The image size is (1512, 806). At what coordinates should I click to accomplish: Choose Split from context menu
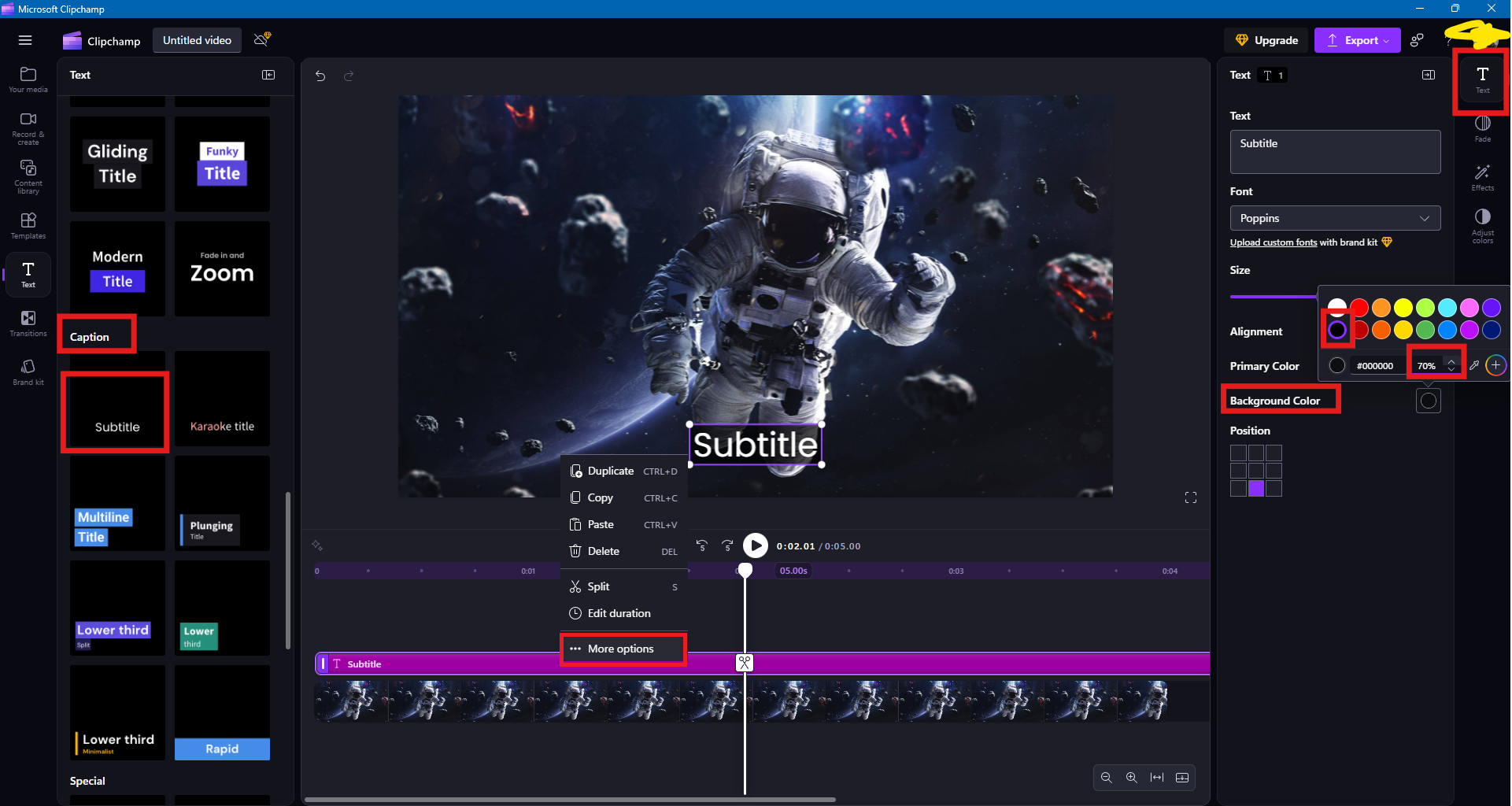(x=623, y=586)
